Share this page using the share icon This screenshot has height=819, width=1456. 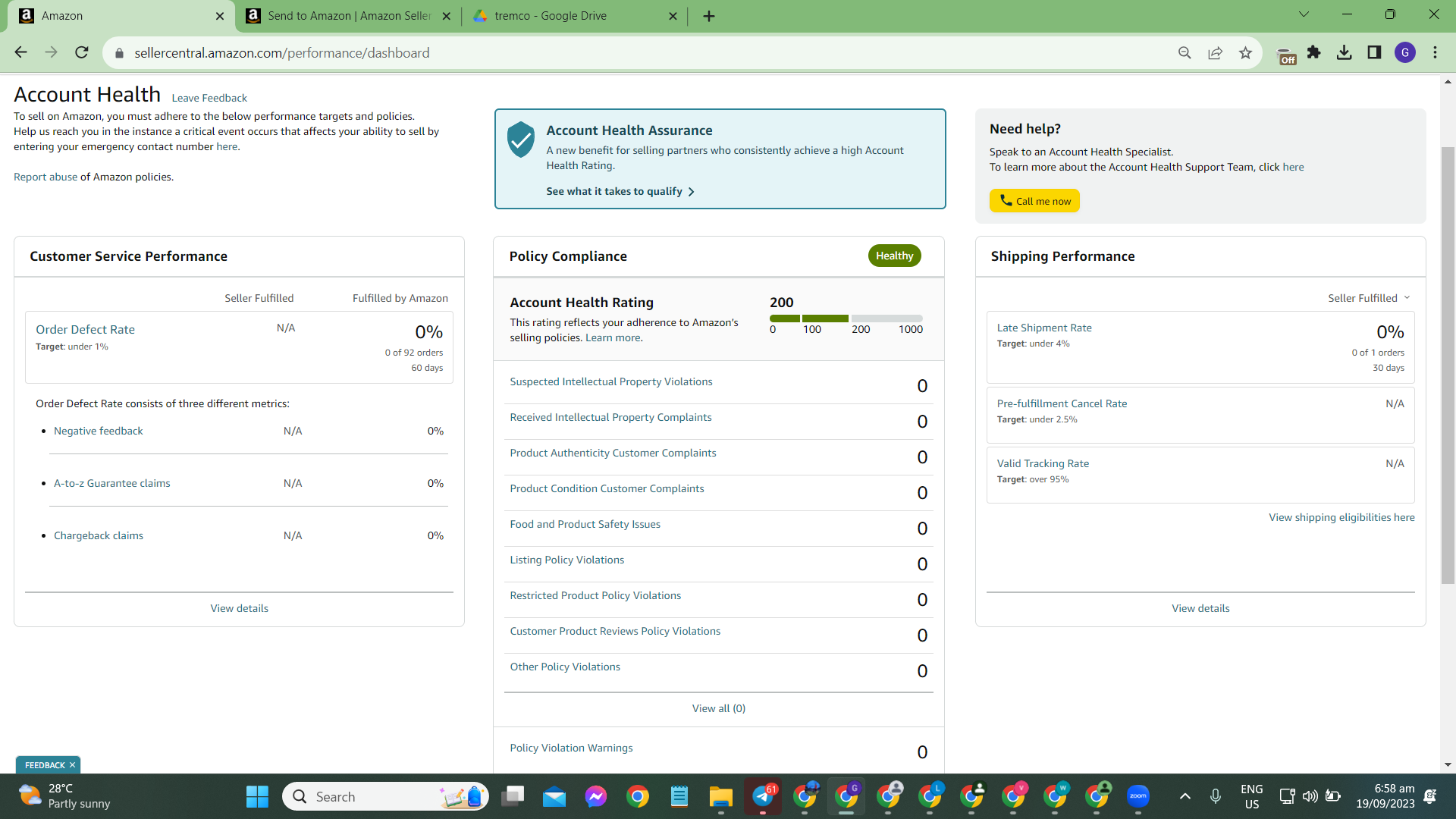pyautogui.click(x=1215, y=53)
